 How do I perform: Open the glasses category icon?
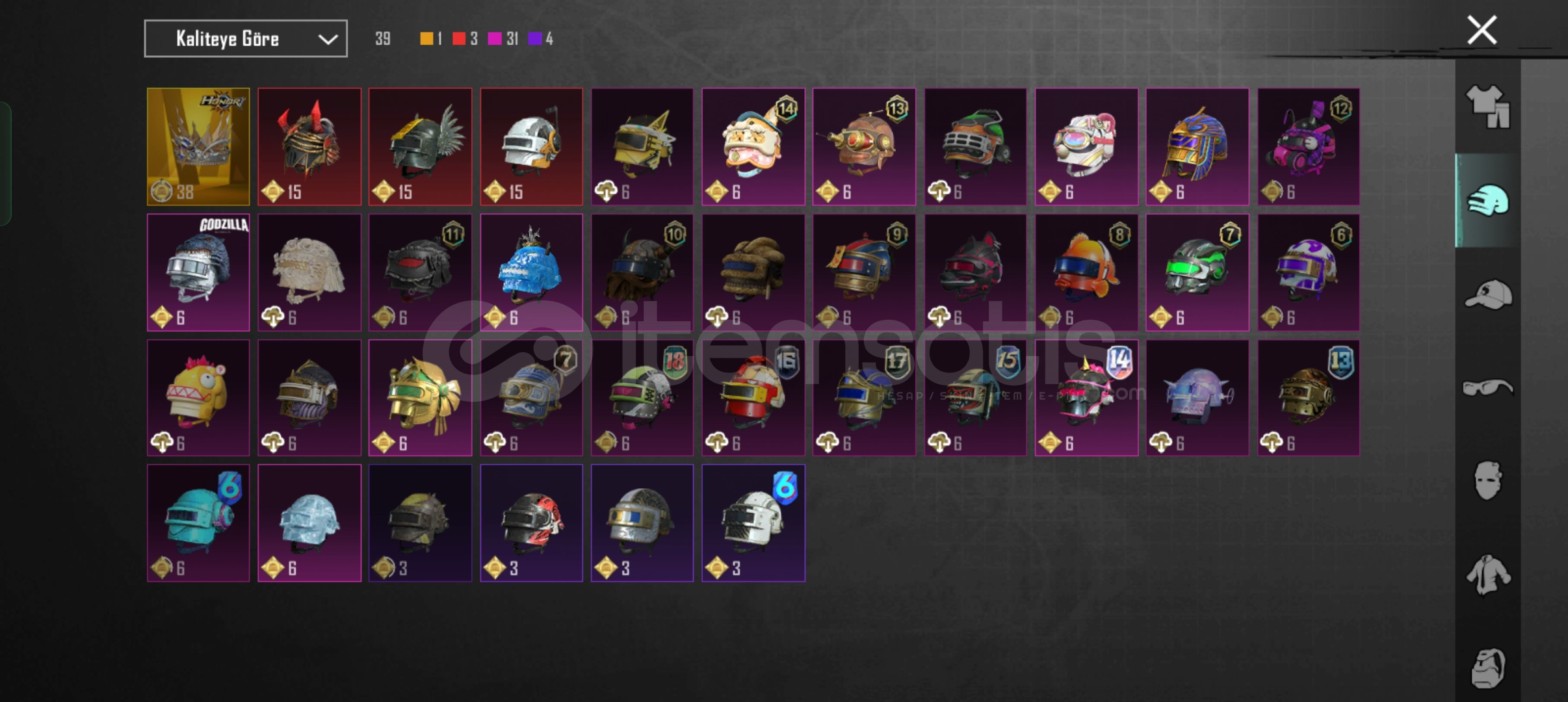coord(1487,388)
